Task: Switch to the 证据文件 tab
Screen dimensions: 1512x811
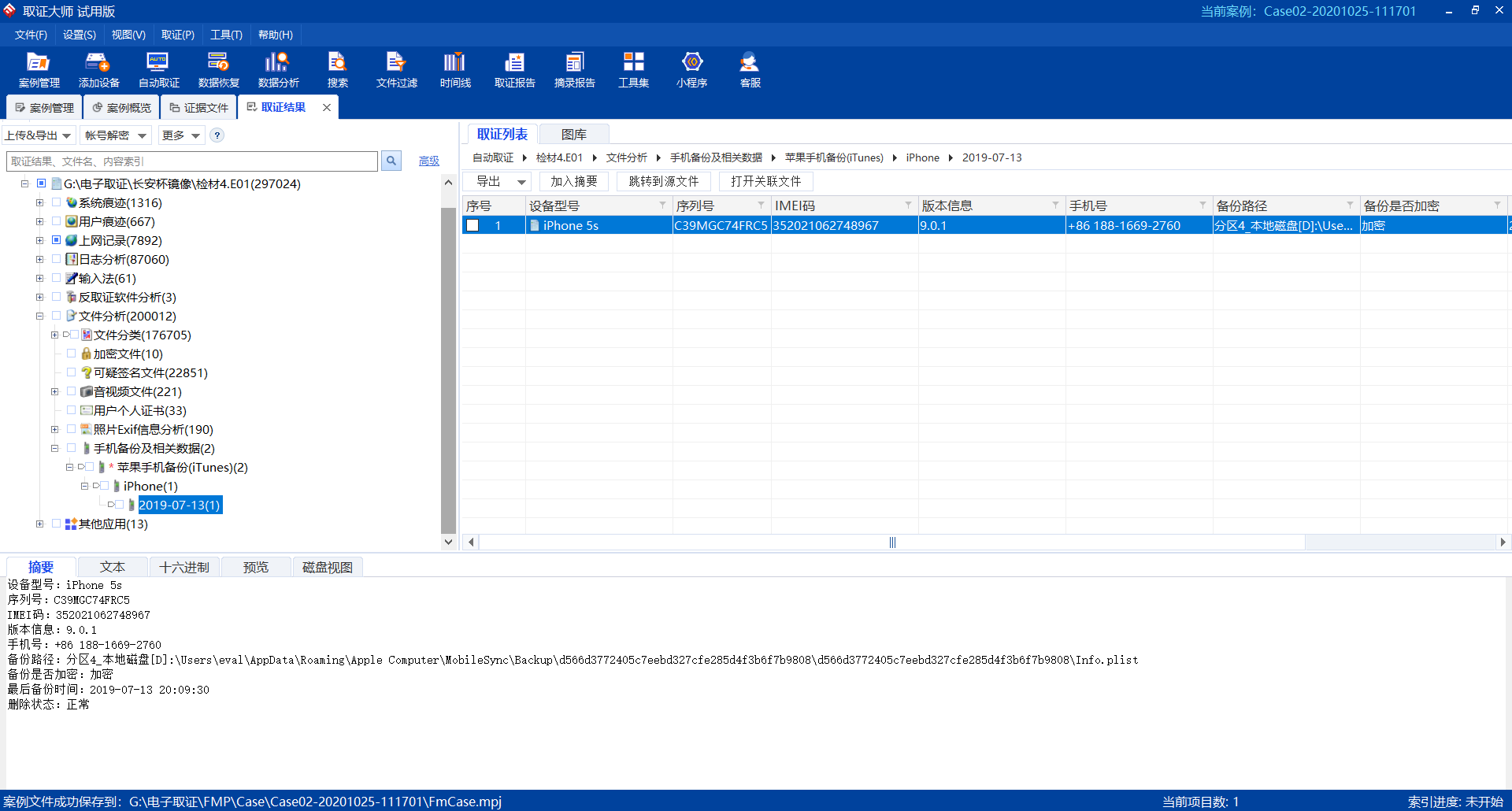Action: (x=199, y=108)
